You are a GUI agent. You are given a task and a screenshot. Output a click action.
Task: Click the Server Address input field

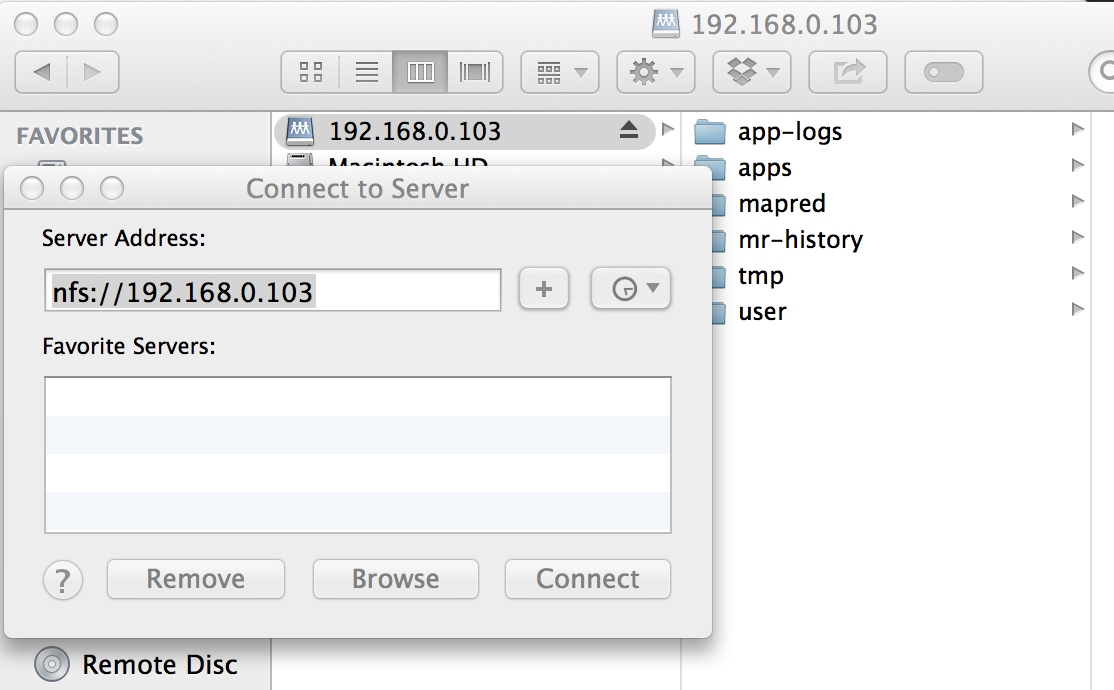[273, 290]
